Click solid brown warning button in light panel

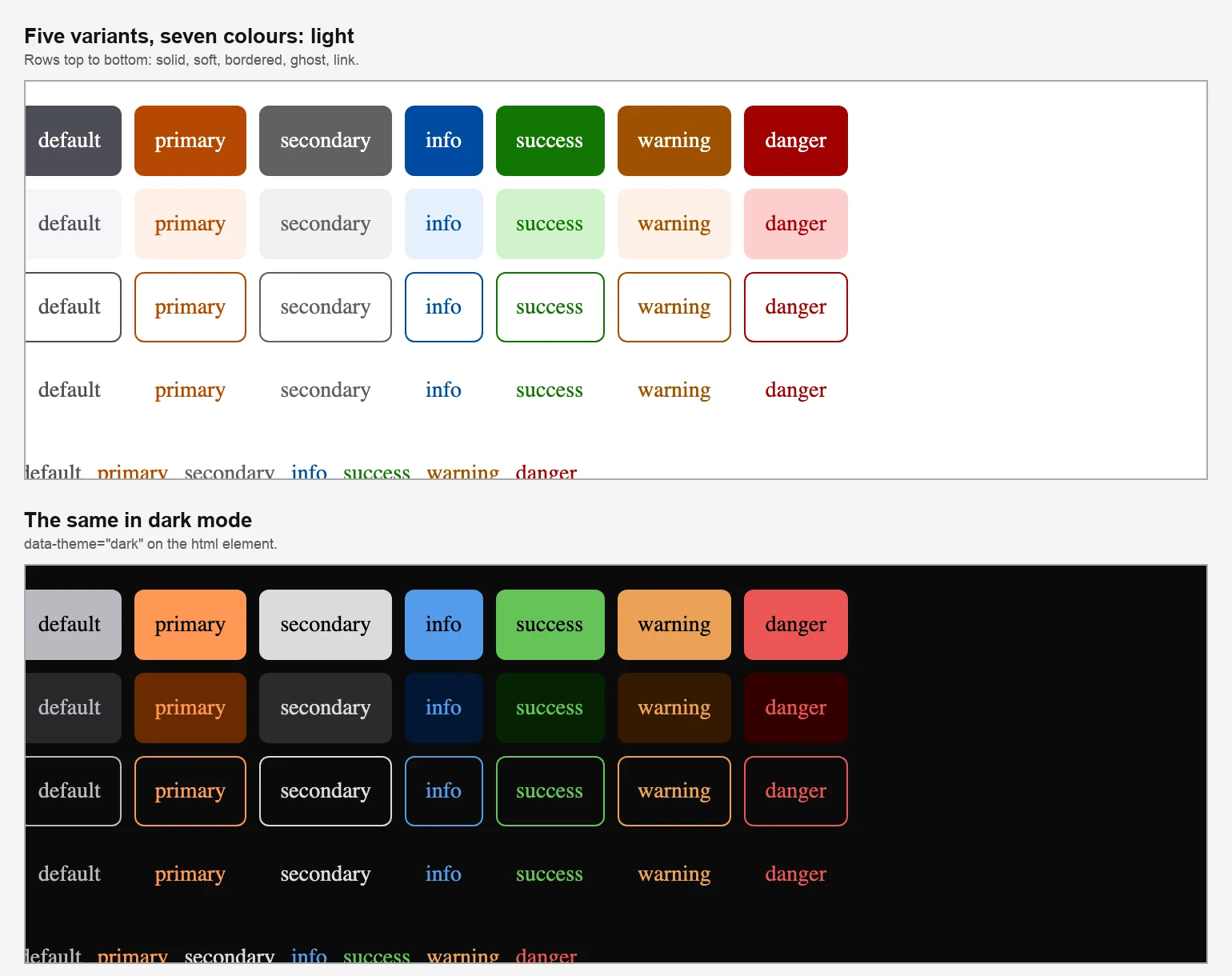[x=674, y=141]
